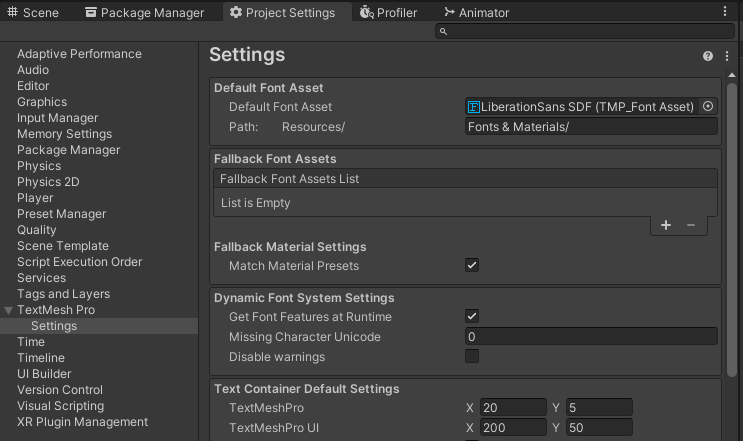
Task: Select Physics 2D settings category
Action: (x=48, y=182)
